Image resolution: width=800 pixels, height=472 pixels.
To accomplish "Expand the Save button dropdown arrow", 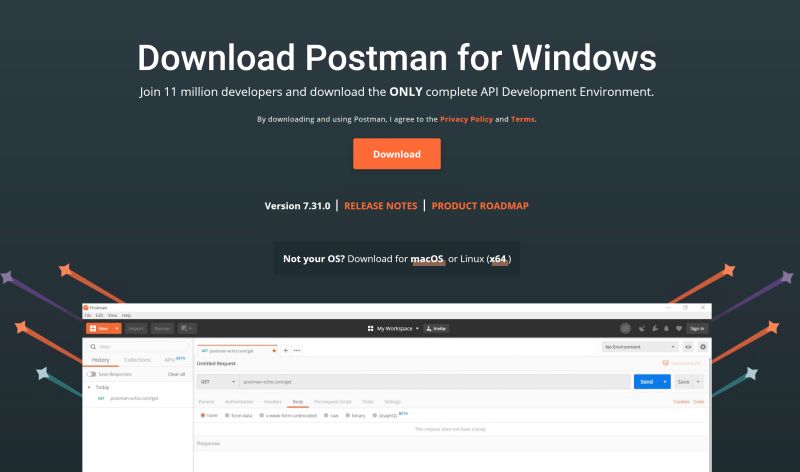I will click(x=698, y=382).
